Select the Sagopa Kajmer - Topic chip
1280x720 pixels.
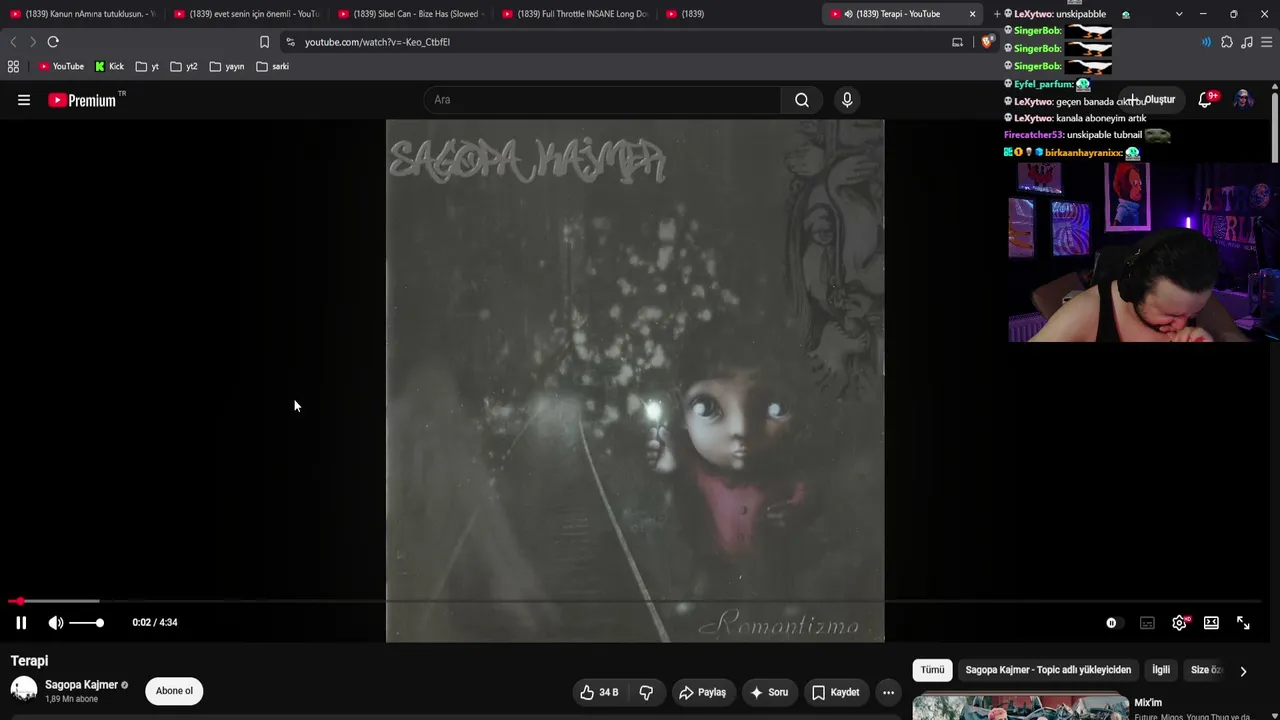click(x=1048, y=670)
